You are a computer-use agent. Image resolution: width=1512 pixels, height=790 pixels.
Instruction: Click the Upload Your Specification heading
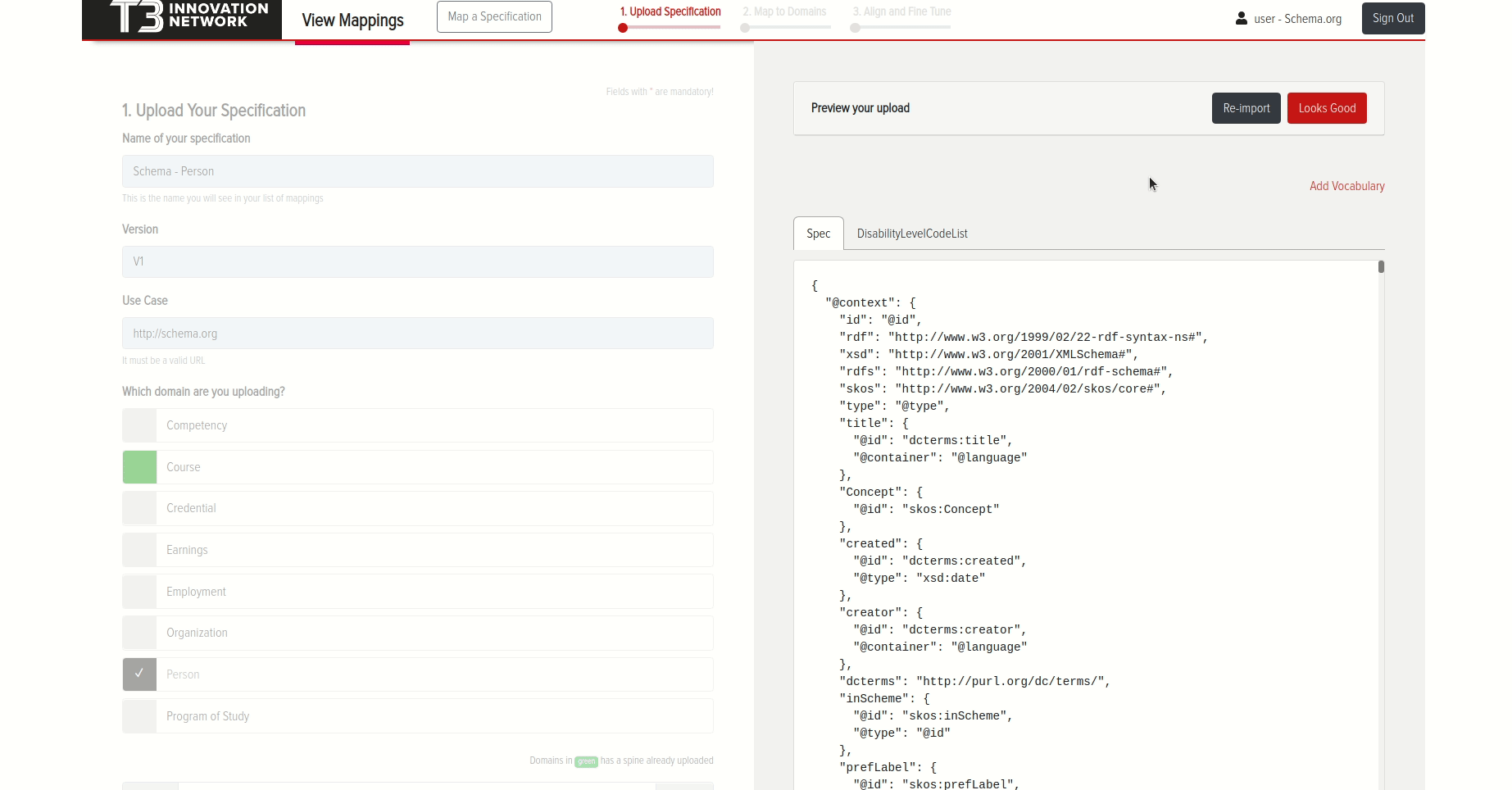pyautogui.click(x=214, y=111)
